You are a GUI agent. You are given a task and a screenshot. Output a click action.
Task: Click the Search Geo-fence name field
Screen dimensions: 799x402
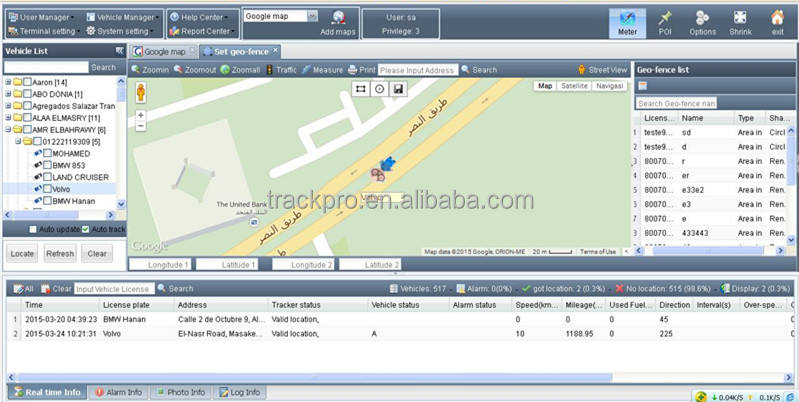coord(676,103)
